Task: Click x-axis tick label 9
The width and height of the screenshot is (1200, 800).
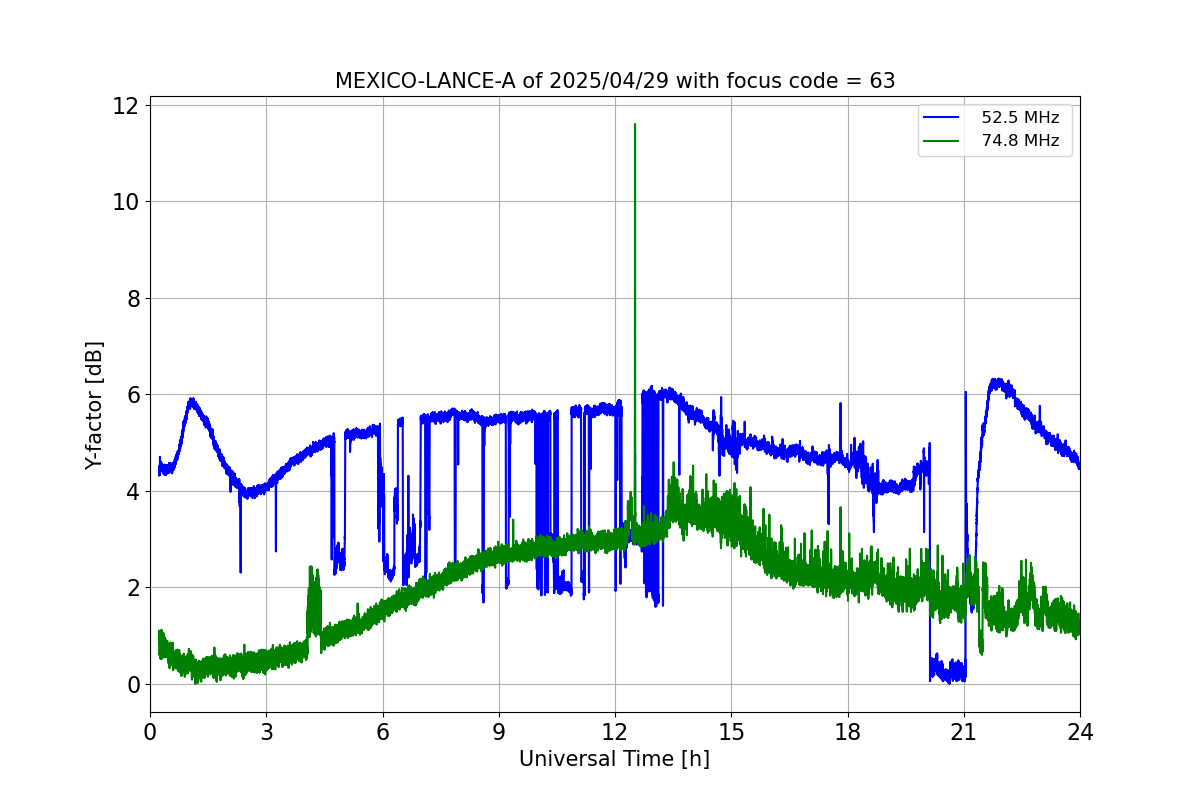Action: (499, 731)
